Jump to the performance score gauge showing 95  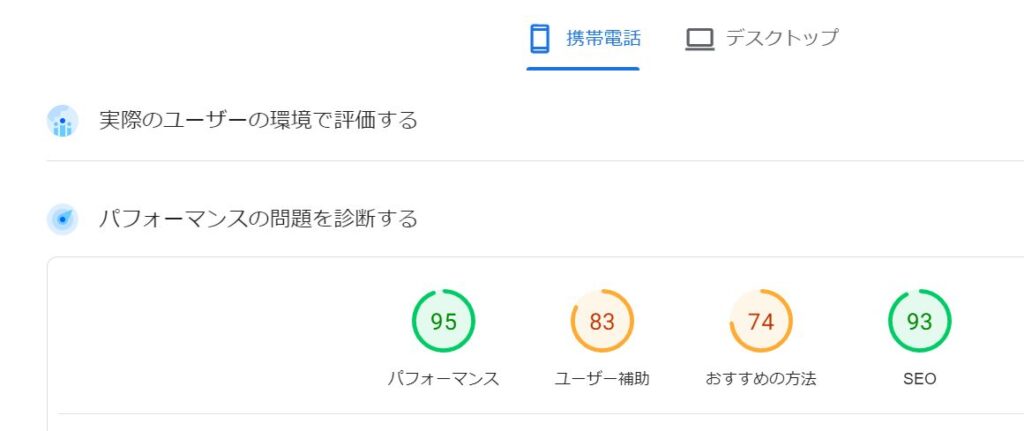pyautogui.click(x=443, y=321)
